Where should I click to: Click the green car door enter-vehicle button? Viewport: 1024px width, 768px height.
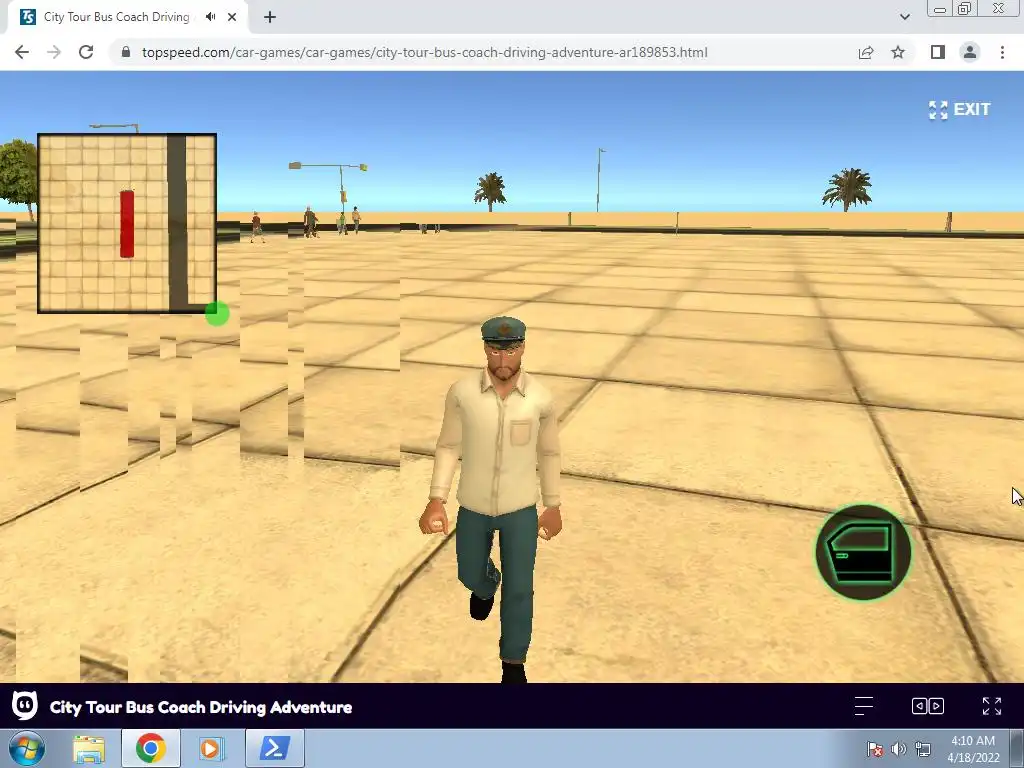[863, 552]
